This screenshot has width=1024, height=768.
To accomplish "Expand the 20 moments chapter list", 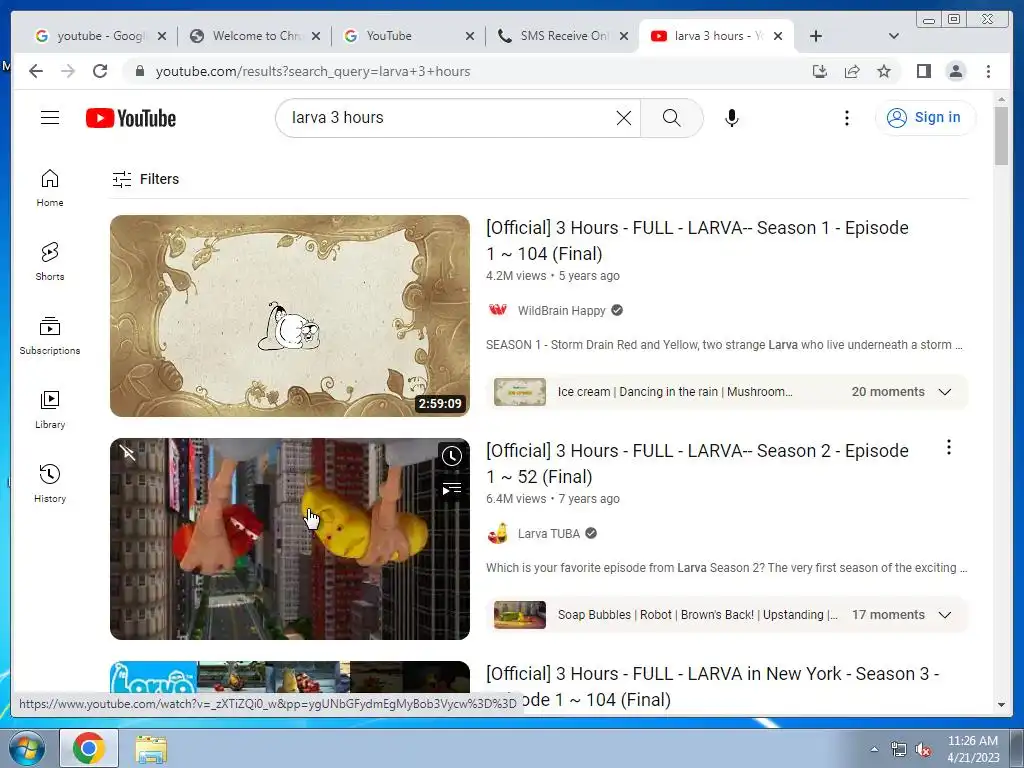I will tap(944, 392).
